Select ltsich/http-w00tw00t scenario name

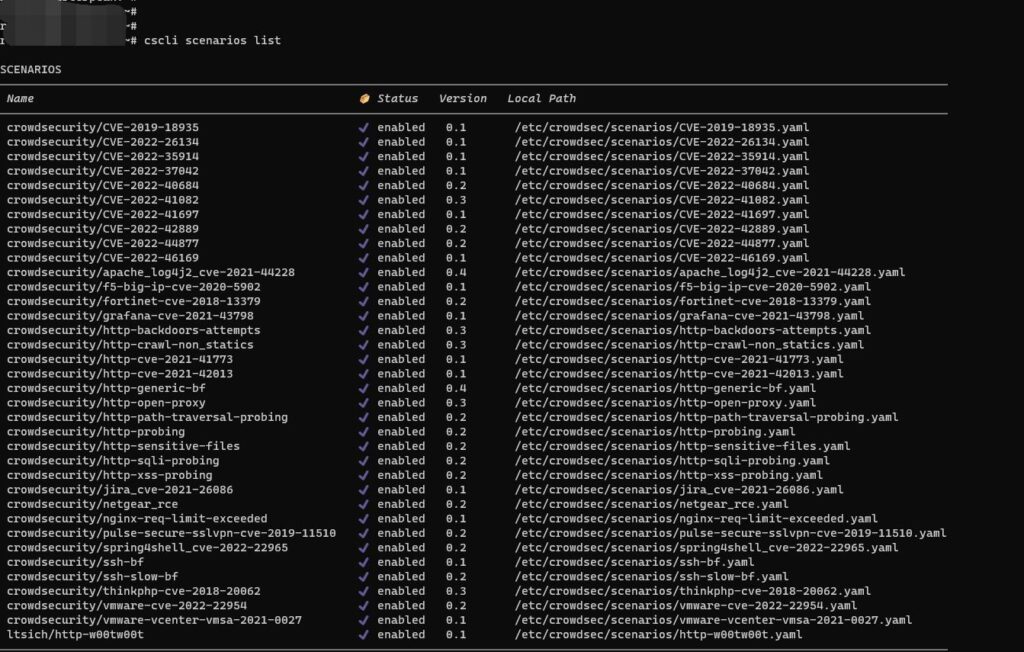75,634
